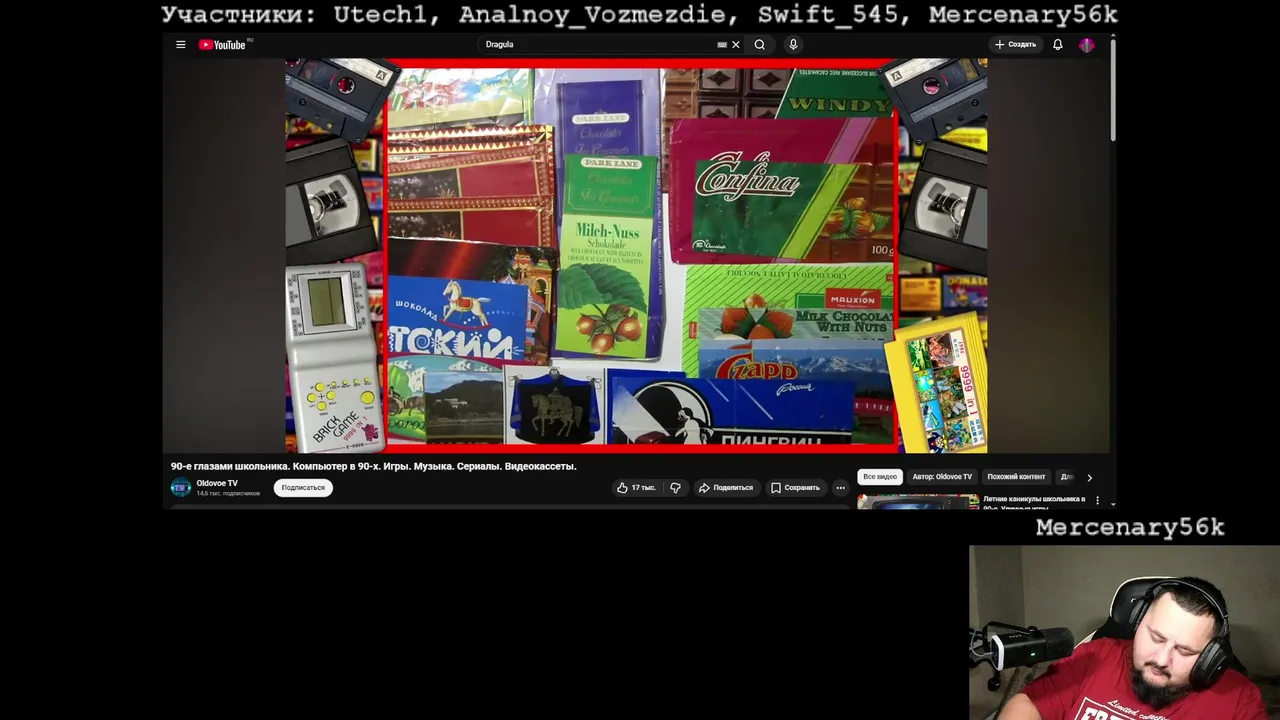The height and width of the screenshot is (720, 1280).
Task: Open the Летние каникулы школьника video title
Action: click(1034, 502)
